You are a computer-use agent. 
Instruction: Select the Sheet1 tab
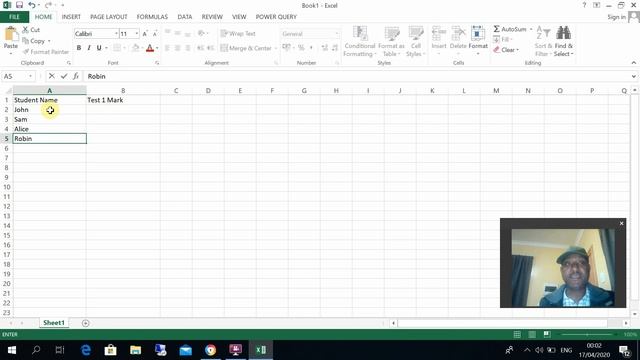(x=54, y=322)
